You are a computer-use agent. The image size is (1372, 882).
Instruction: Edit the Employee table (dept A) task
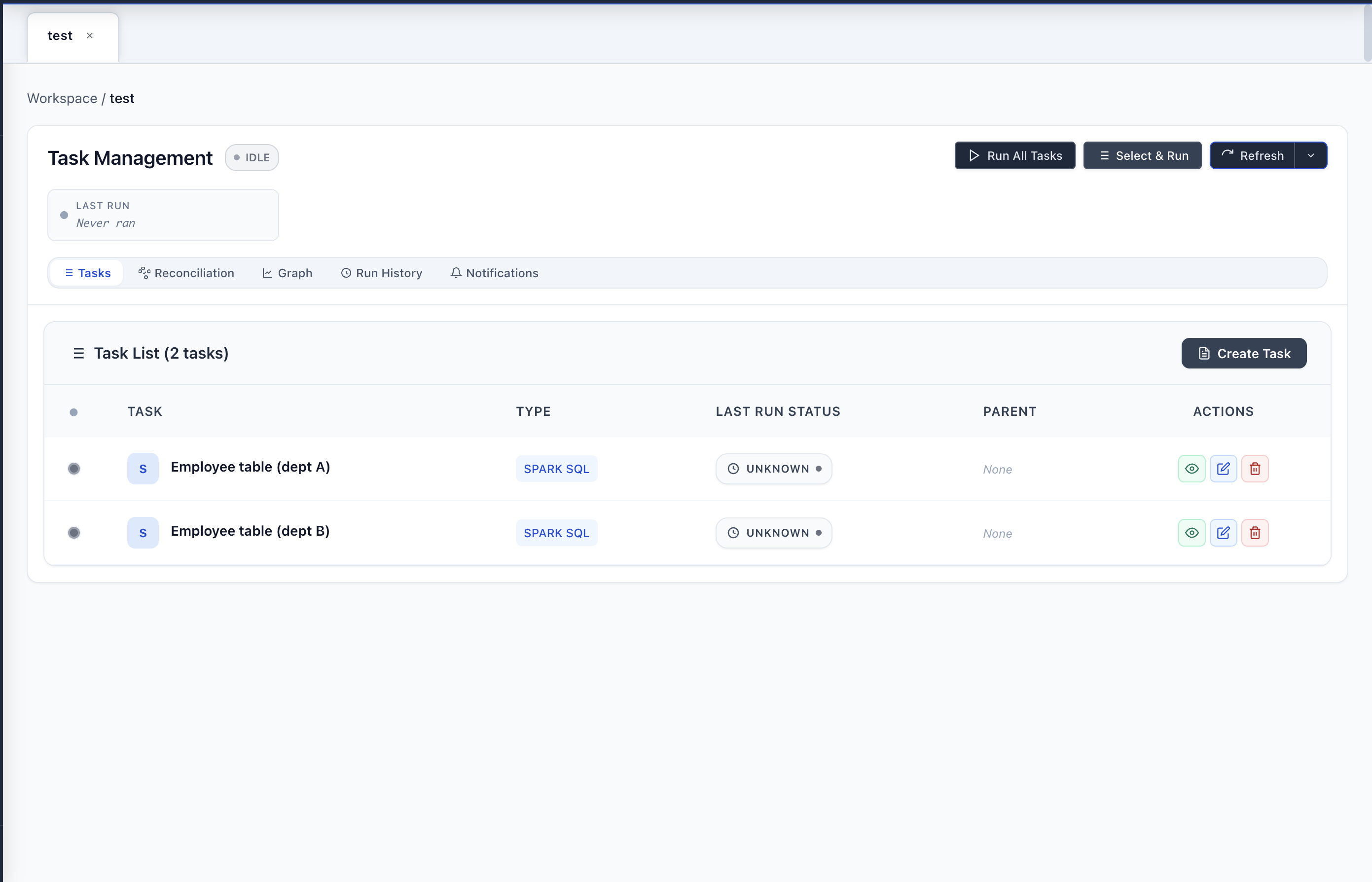click(x=1223, y=469)
